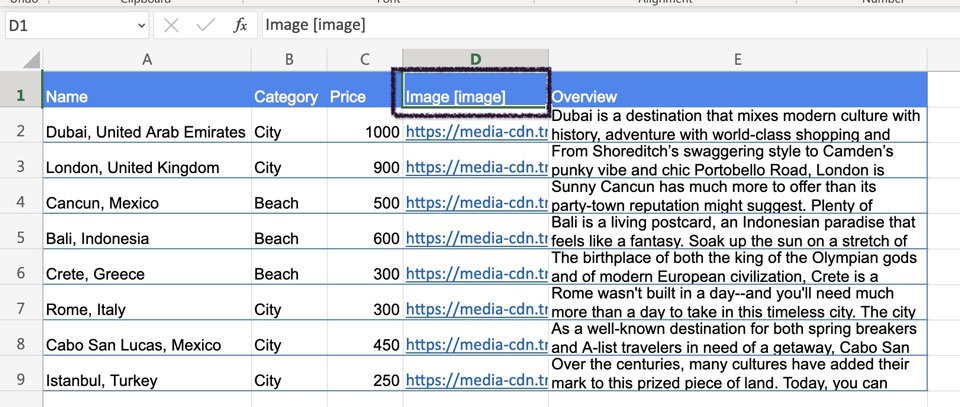Click the formula bar with Image [image]
Viewport: 960px width, 407px height.
pyautogui.click(x=611, y=26)
